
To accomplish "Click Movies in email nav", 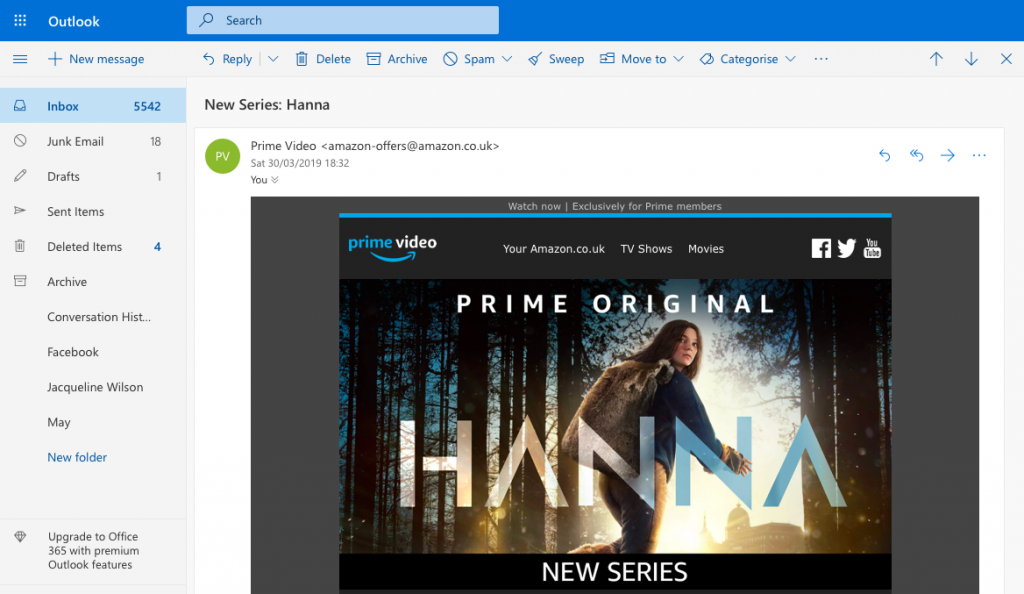I will pyautogui.click(x=706, y=249).
